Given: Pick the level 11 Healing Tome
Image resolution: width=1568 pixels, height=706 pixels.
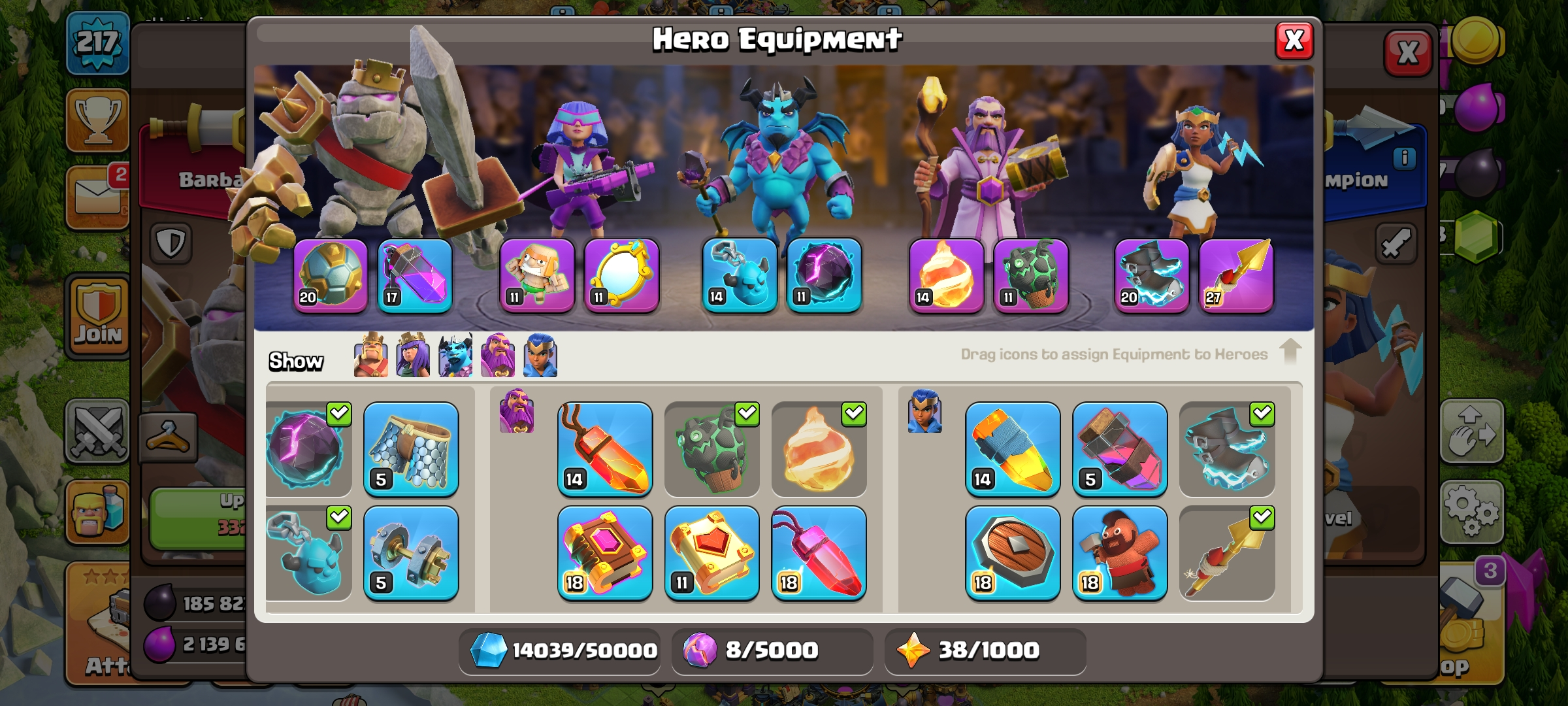Looking at the screenshot, I should [x=712, y=553].
